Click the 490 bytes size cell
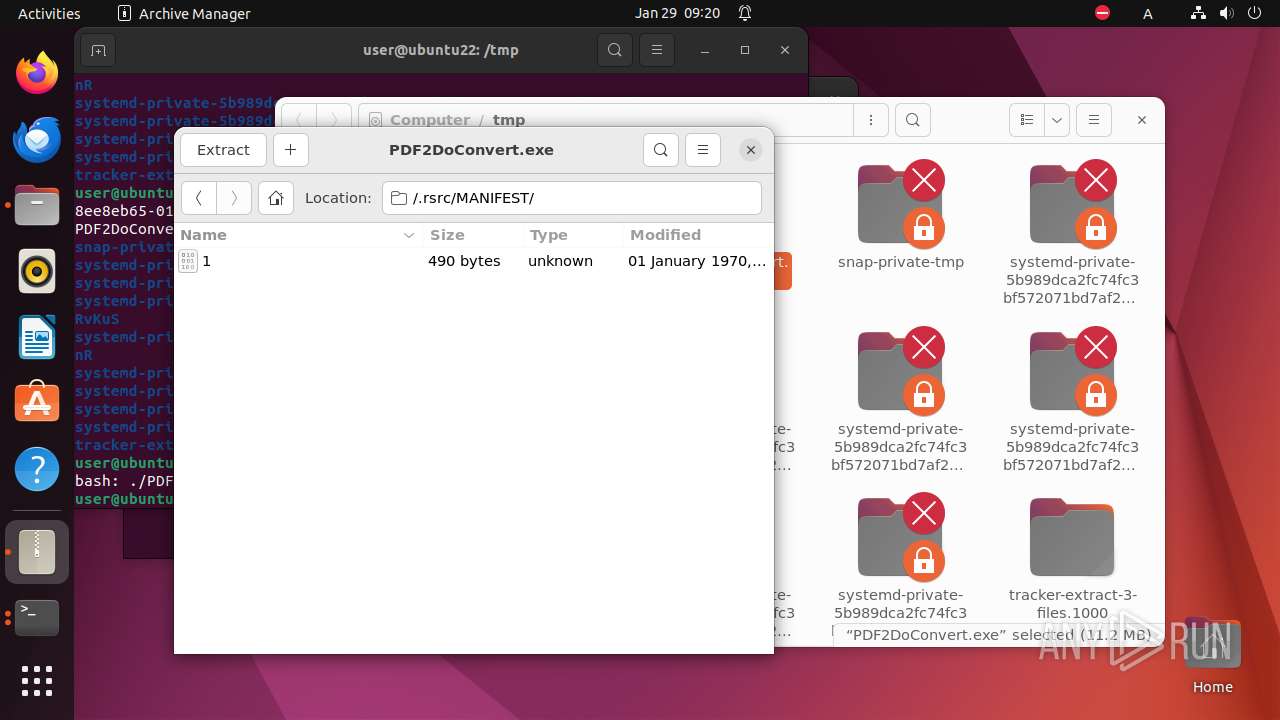This screenshot has height=720, width=1280. click(464, 261)
